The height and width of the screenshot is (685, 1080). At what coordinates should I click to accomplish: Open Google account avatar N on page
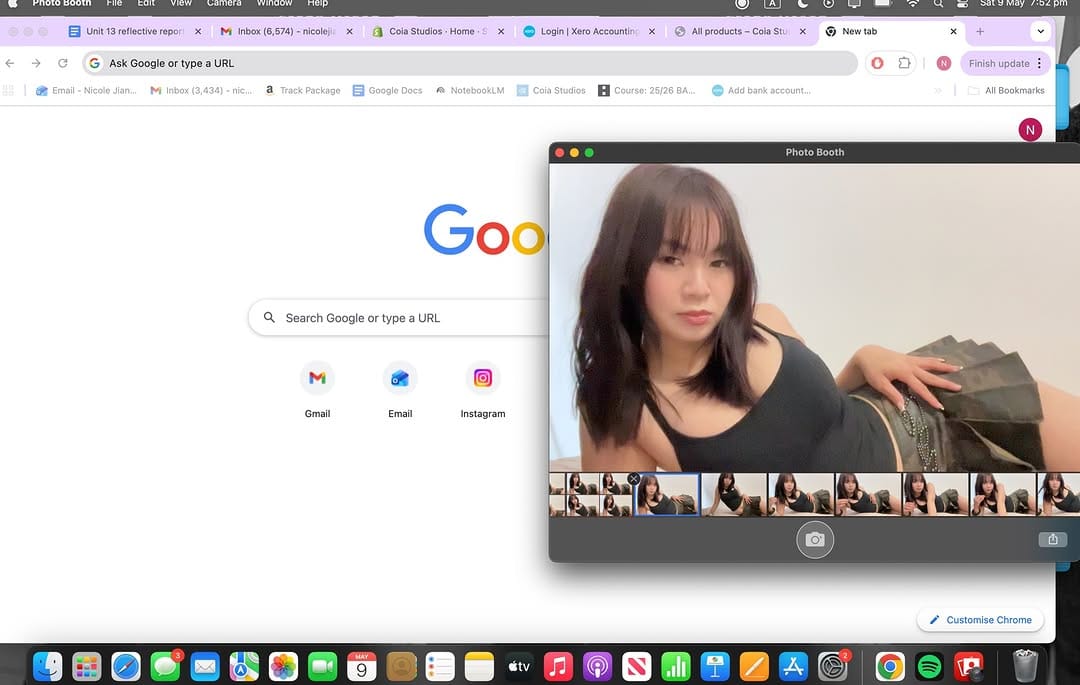click(x=1030, y=129)
